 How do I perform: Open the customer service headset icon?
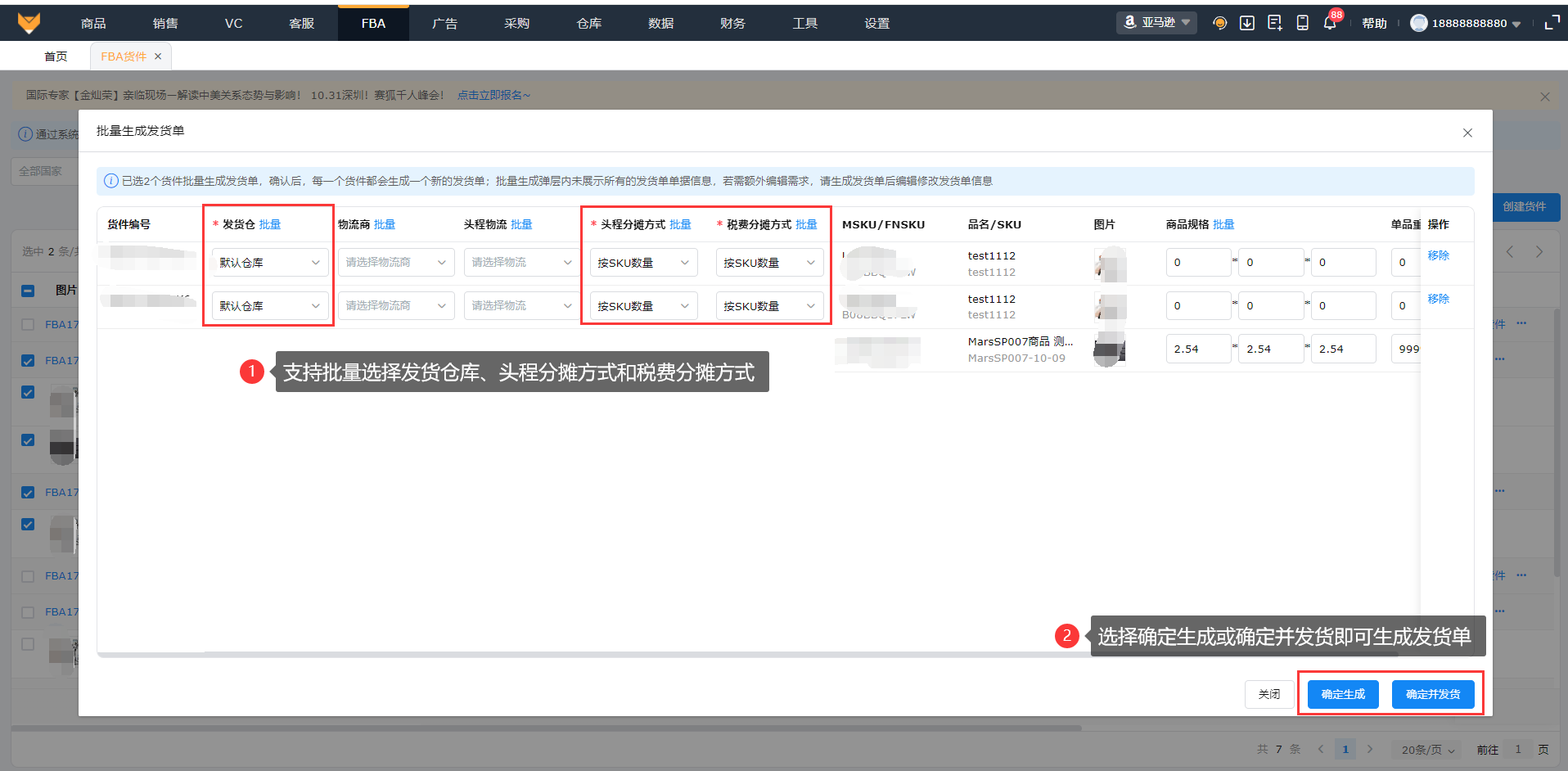pos(1219,23)
